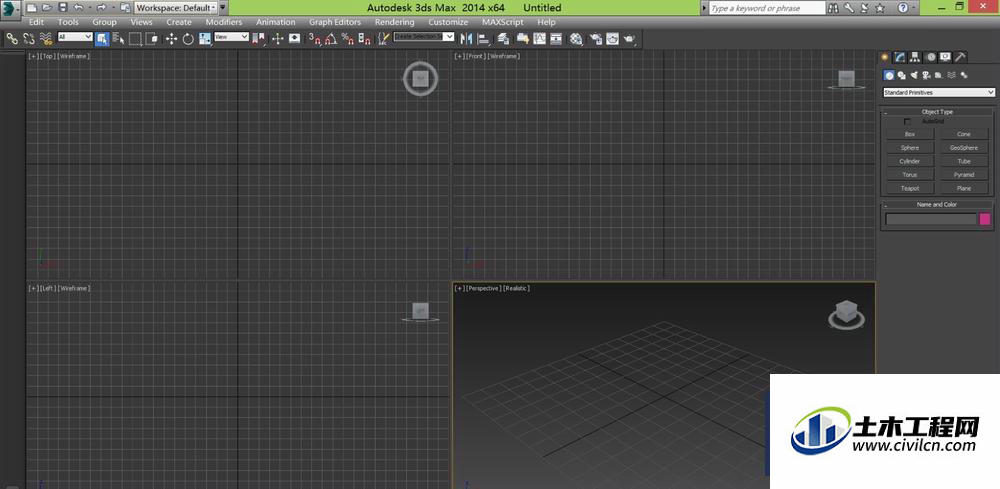Activate the Select and Rotate tool
Viewport: 1000px width, 489px height.
click(x=188, y=39)
